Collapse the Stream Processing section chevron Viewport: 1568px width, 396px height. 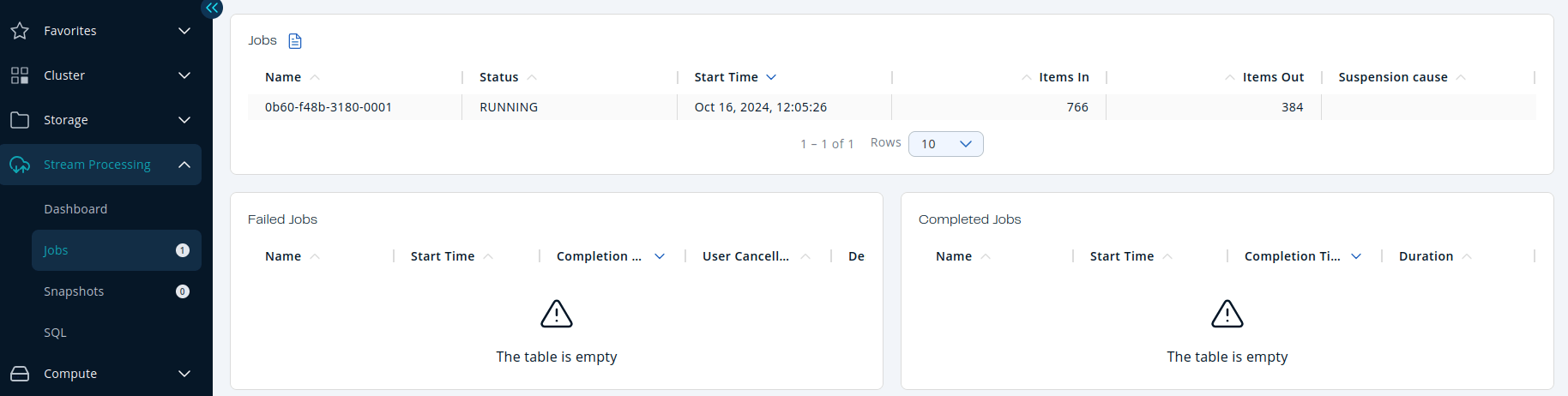tap(184, 165)
